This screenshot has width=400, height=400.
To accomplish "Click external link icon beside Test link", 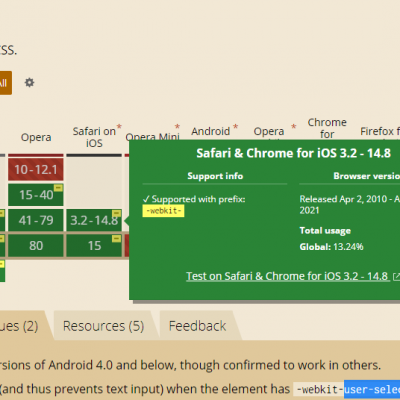I will coord(396,276).
